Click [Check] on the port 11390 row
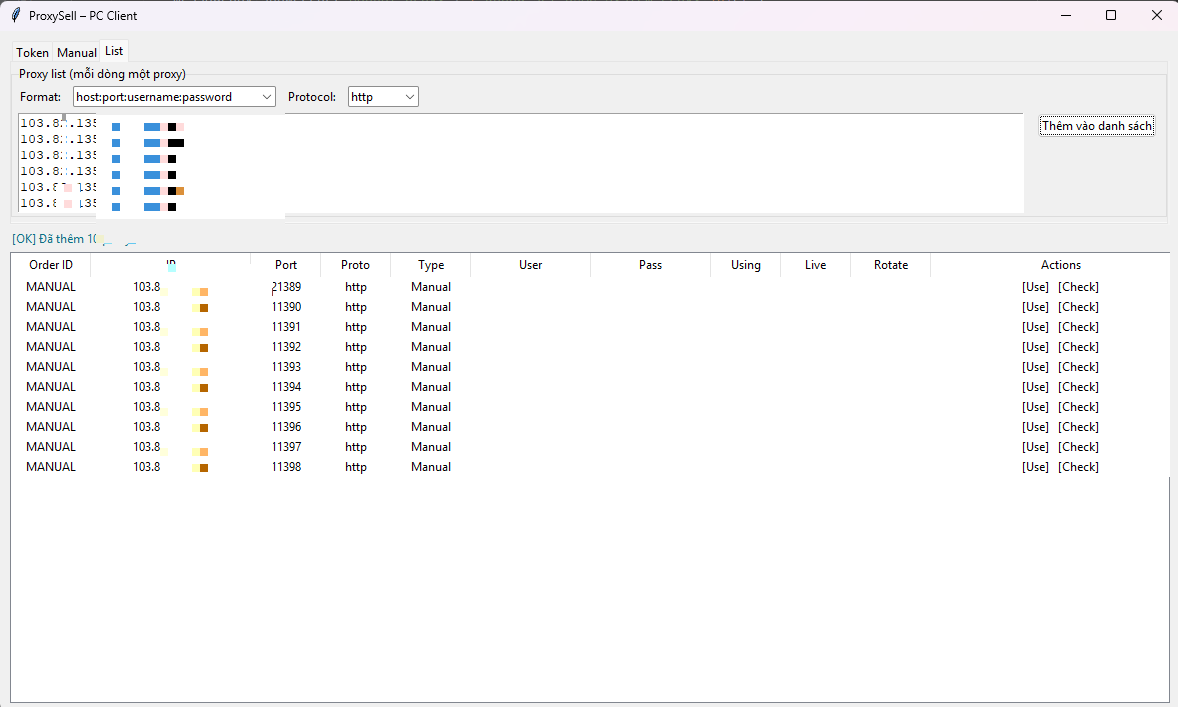Viewport: 1178px width, 707px height. coord(1078,307)
